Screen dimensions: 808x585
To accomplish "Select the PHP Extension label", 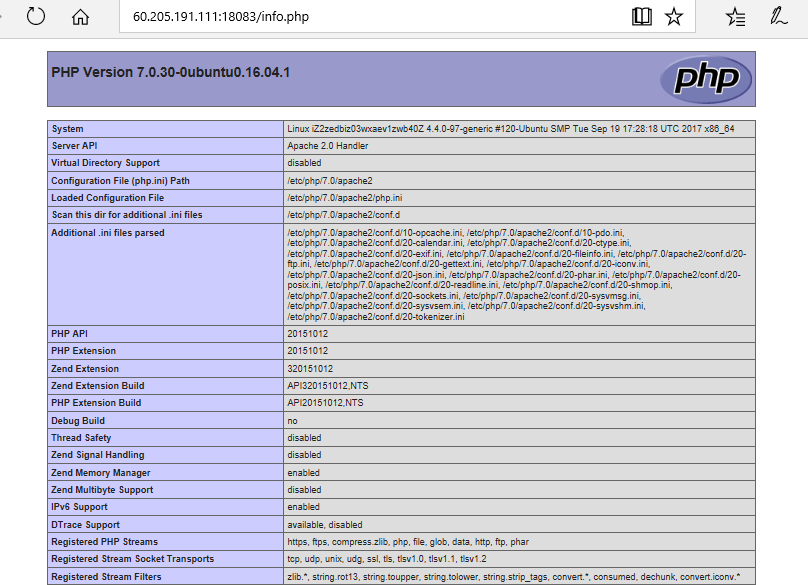I will (83, 351).
